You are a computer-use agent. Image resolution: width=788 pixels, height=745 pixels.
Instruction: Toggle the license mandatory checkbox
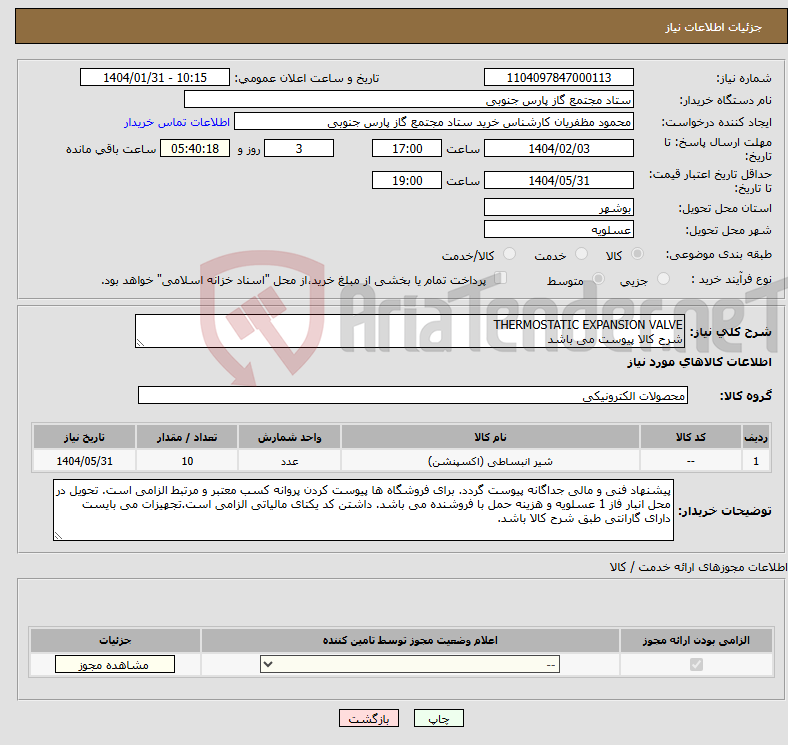point(696,665)
